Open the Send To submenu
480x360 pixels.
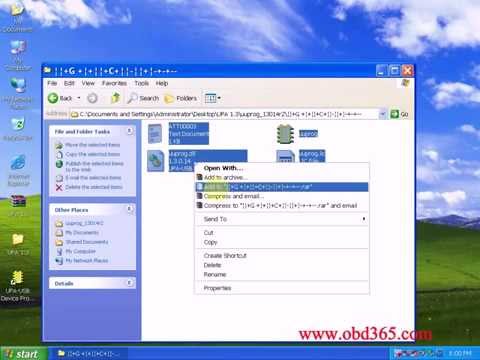click(282, 219)
